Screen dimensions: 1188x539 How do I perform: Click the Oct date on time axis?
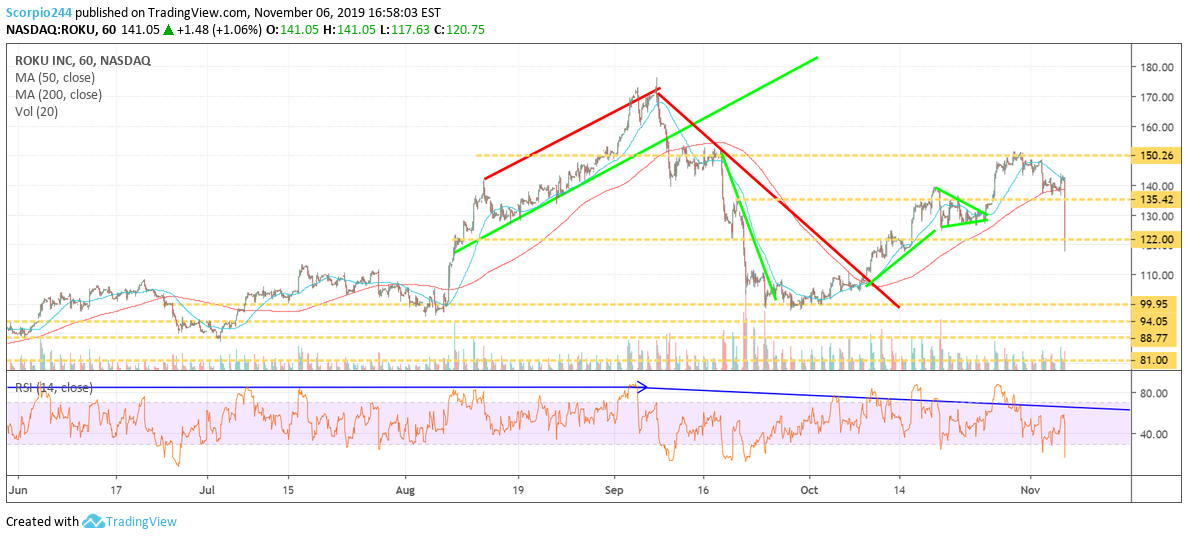pyautogui.click(x=810, y=490)
